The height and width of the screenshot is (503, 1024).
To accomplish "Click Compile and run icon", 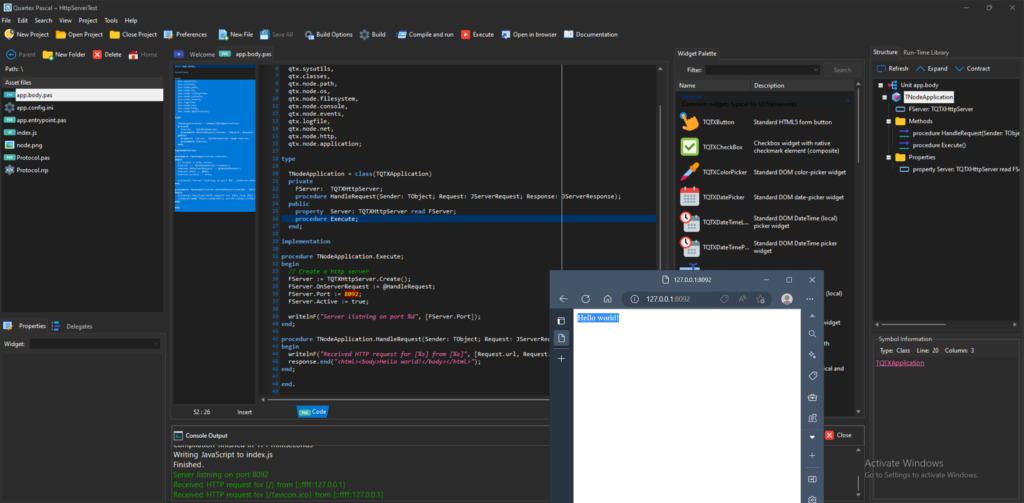I will tap(401, 34).
